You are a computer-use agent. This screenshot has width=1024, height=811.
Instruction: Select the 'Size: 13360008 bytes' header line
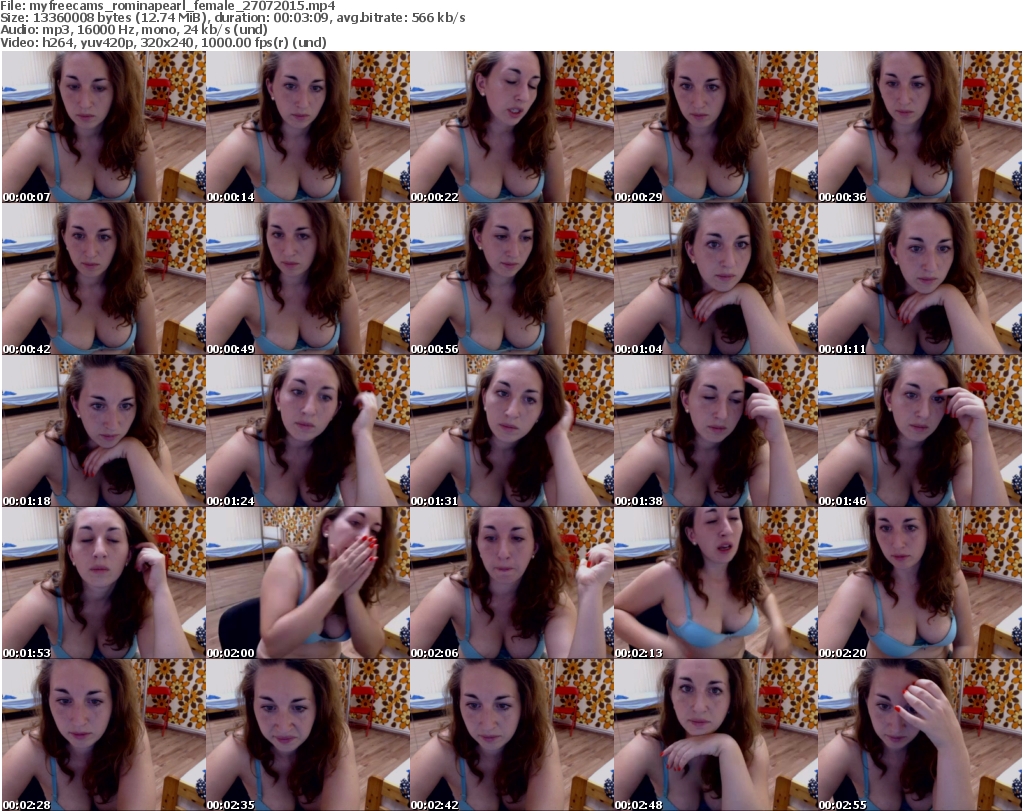click(x=232, y=18)
